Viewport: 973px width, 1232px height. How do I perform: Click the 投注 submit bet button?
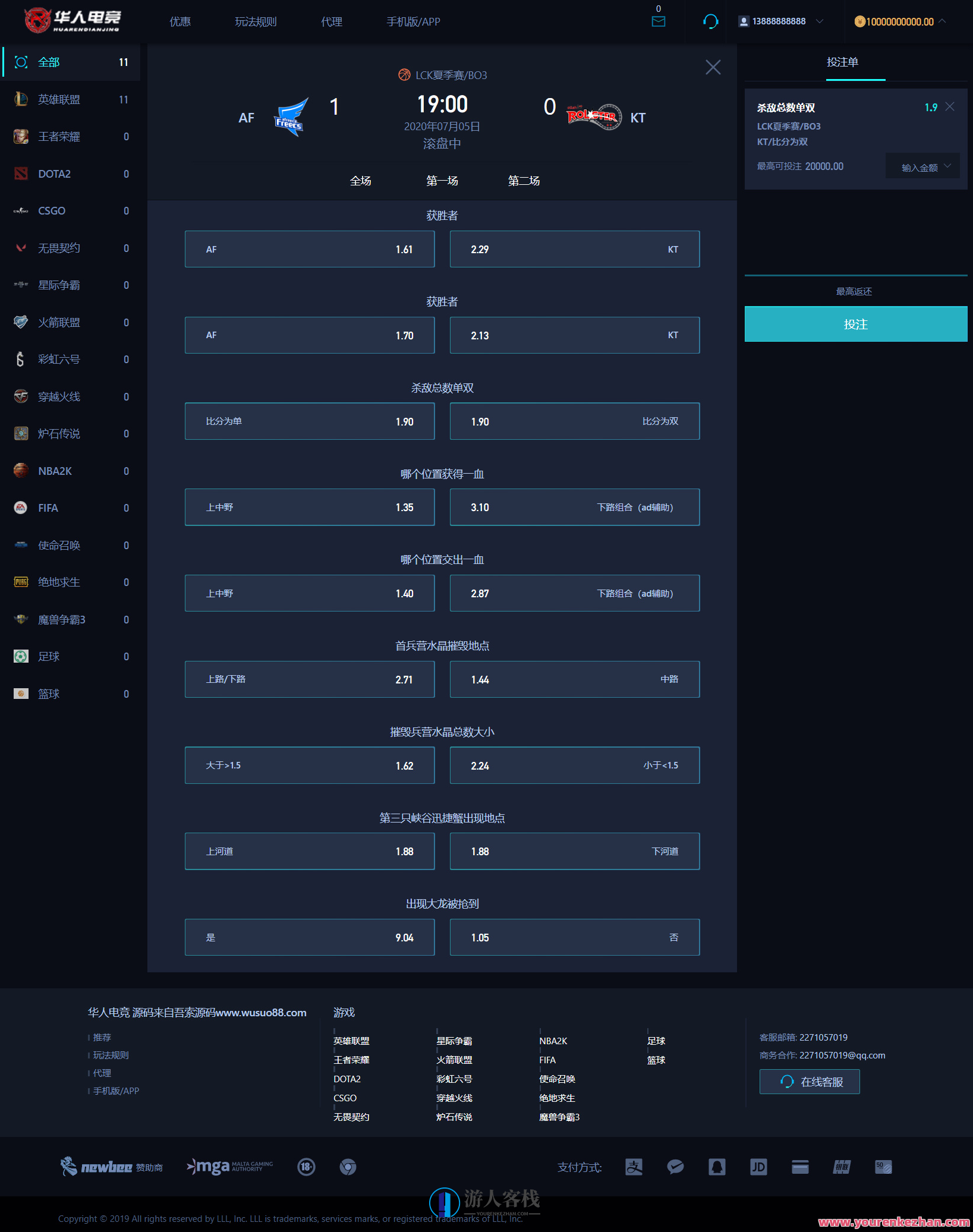855,324
